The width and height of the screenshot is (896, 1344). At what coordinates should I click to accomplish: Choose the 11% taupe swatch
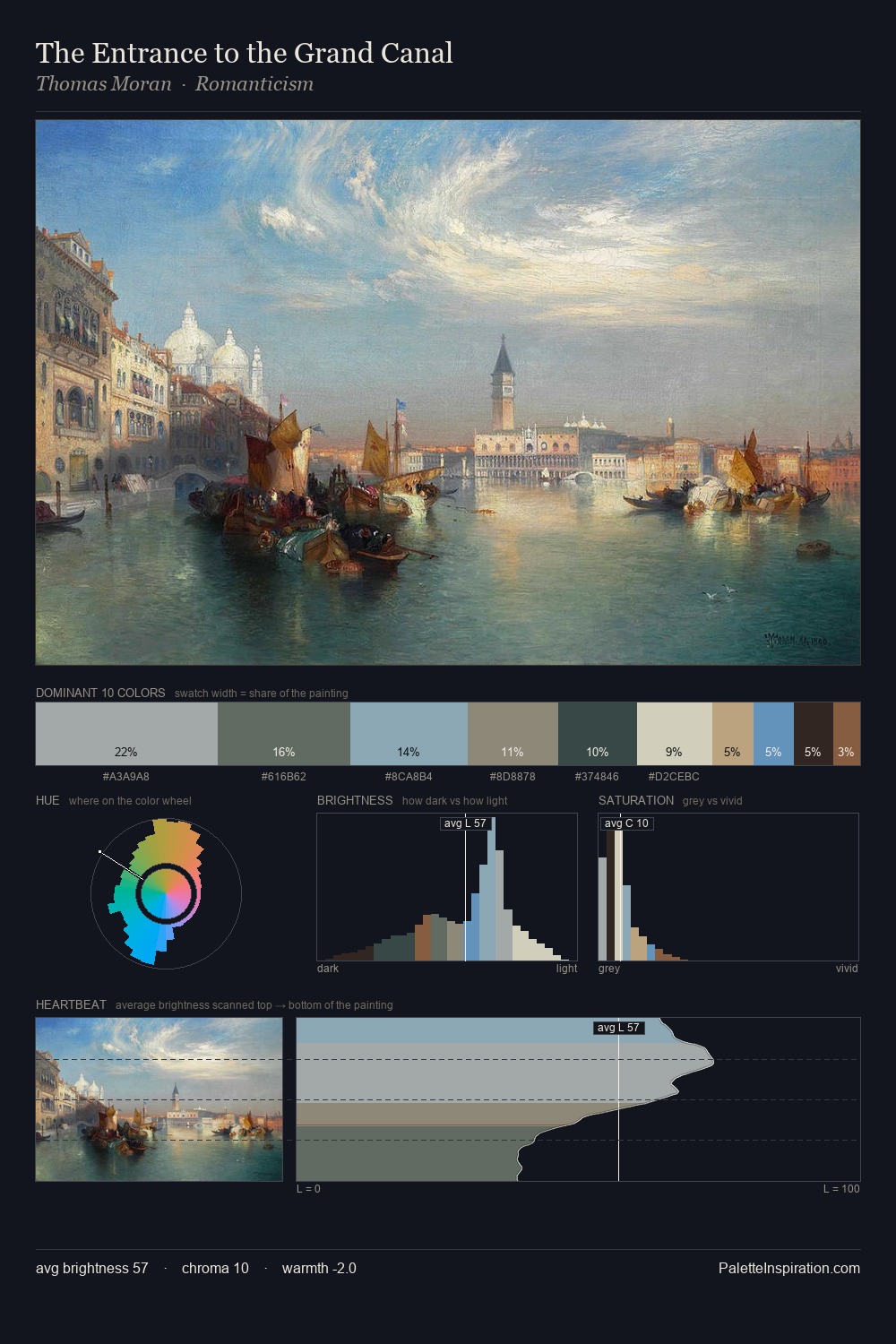[513, 733]
